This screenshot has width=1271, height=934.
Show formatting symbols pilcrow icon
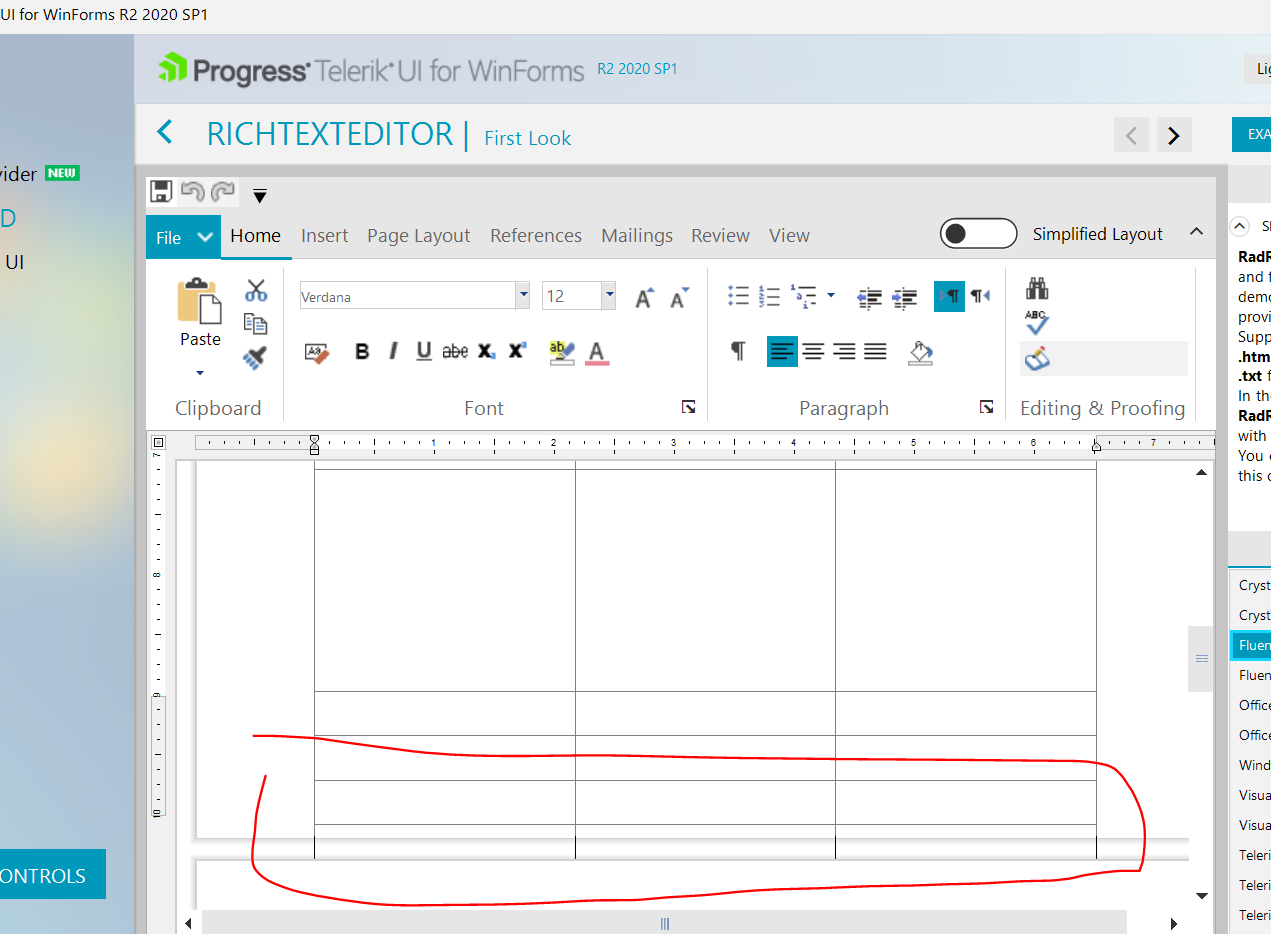(738, 351)
